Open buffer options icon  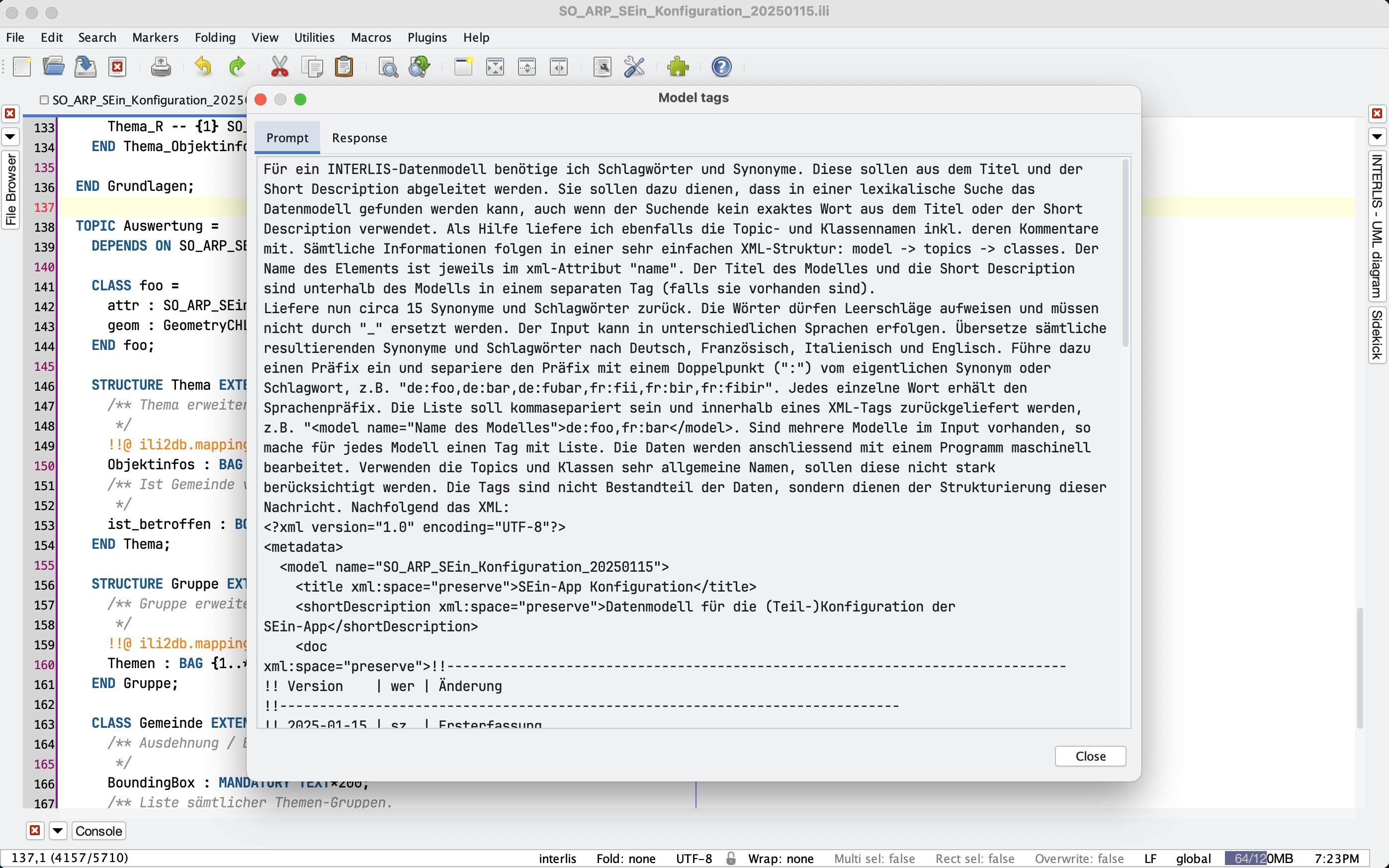pos(602,67)
